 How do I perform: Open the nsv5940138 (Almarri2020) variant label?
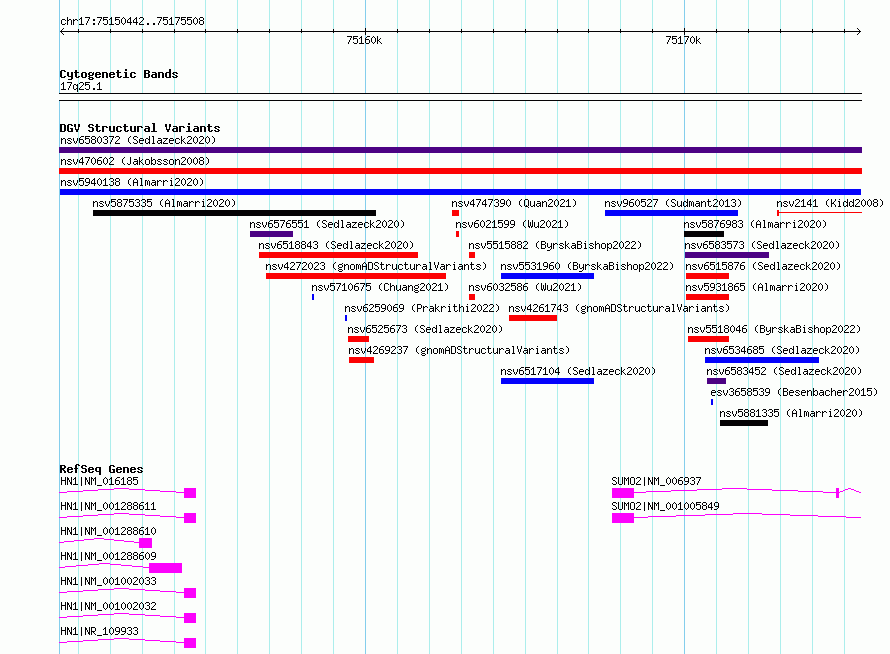click(x=132, y=182)
